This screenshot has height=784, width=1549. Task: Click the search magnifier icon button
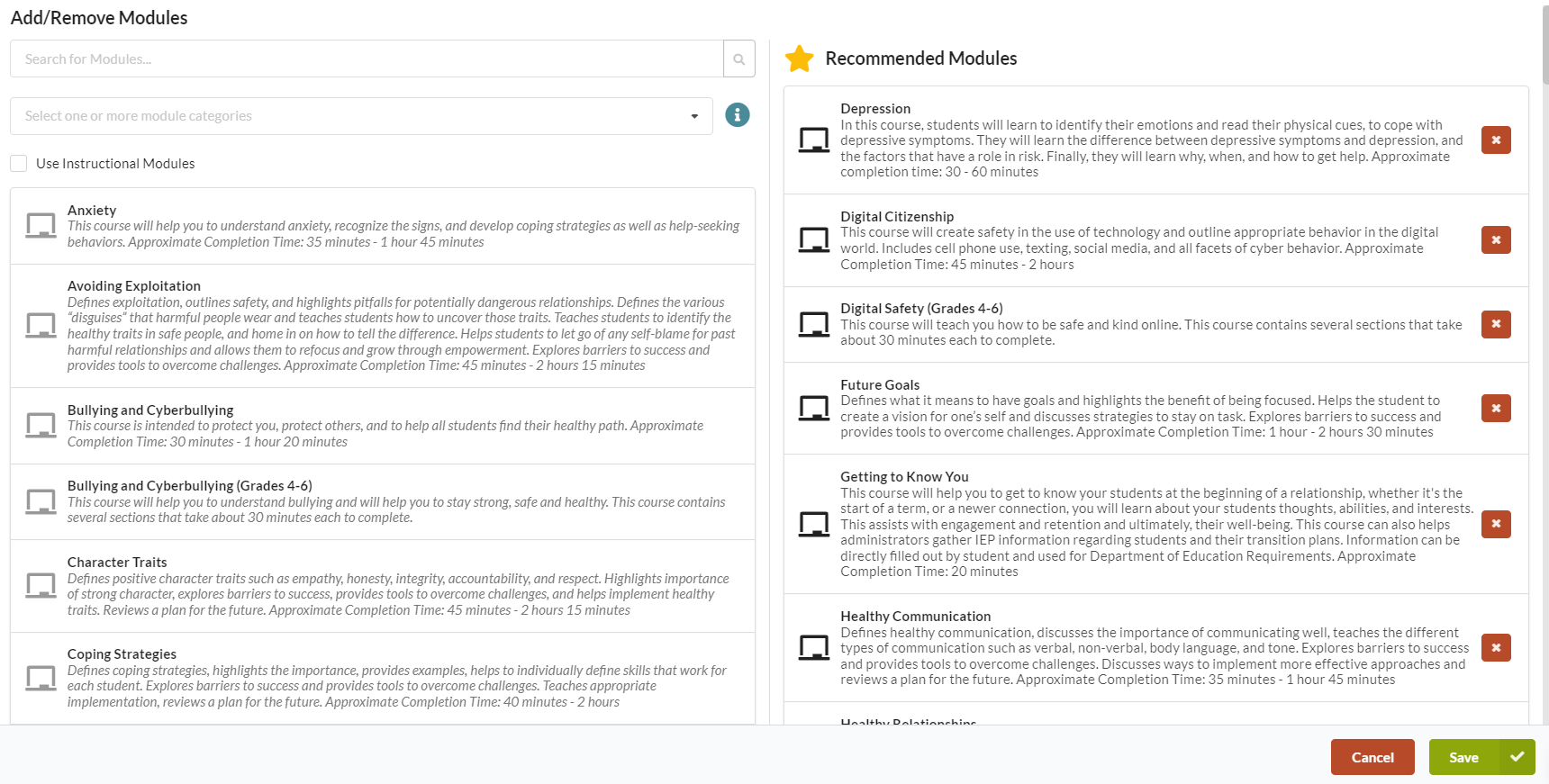[738, 59]
